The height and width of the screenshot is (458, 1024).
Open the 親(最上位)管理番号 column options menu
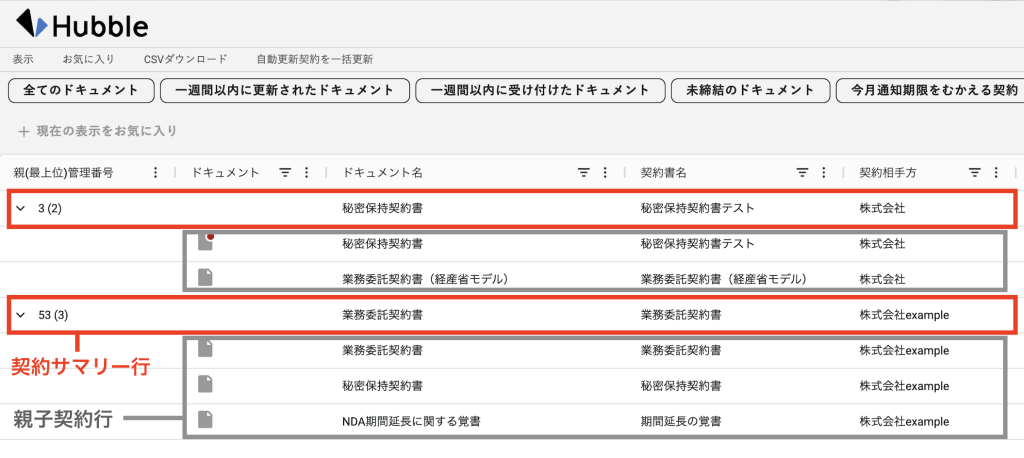point(155,173)
